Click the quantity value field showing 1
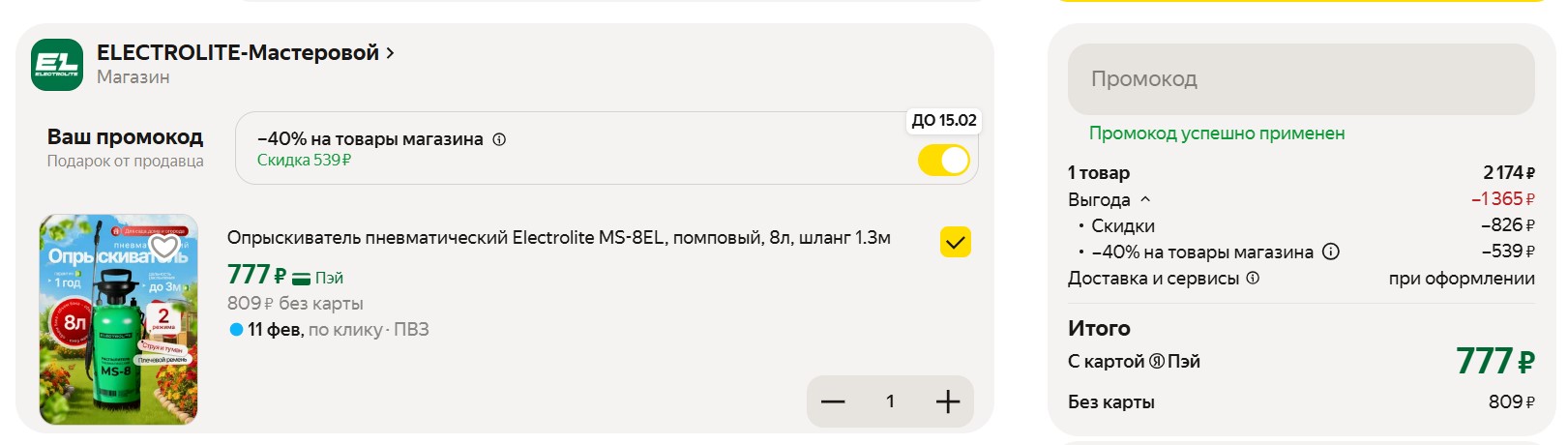 pyautogui.click(x=890, y=401)
